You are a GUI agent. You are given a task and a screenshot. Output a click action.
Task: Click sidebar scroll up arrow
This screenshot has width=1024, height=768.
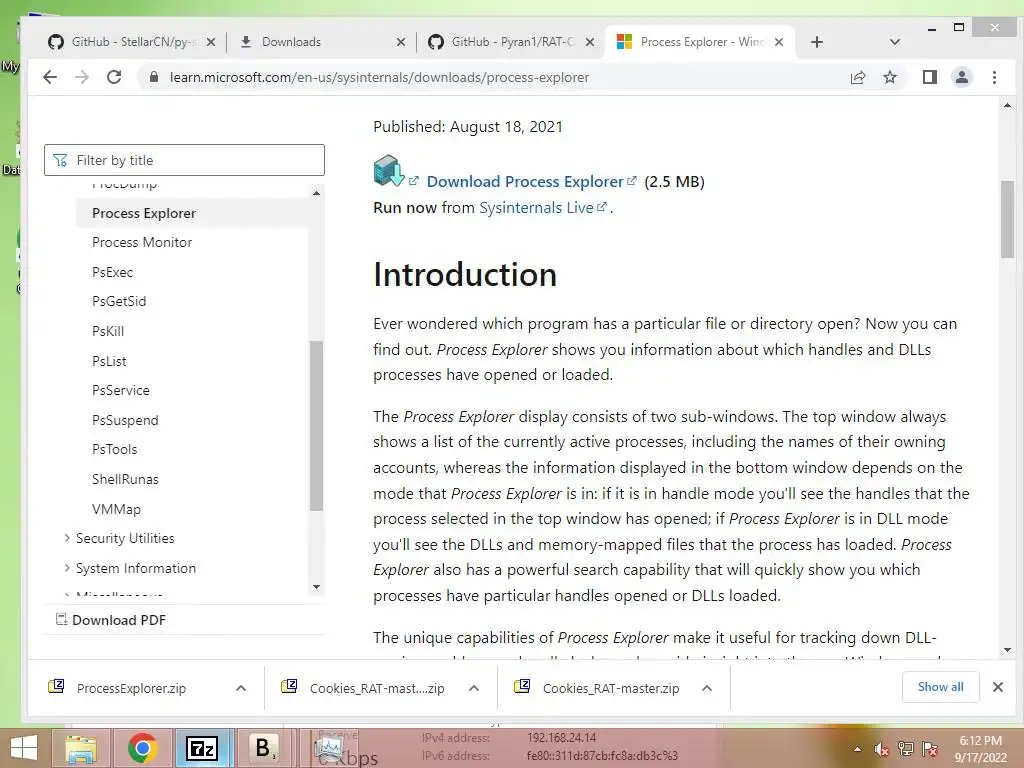click(316, 193)
